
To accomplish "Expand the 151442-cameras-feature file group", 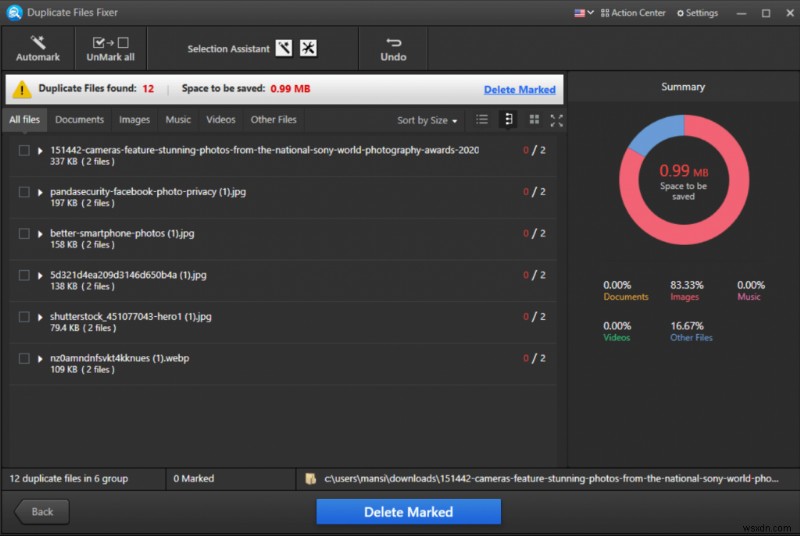I will 40,150.
